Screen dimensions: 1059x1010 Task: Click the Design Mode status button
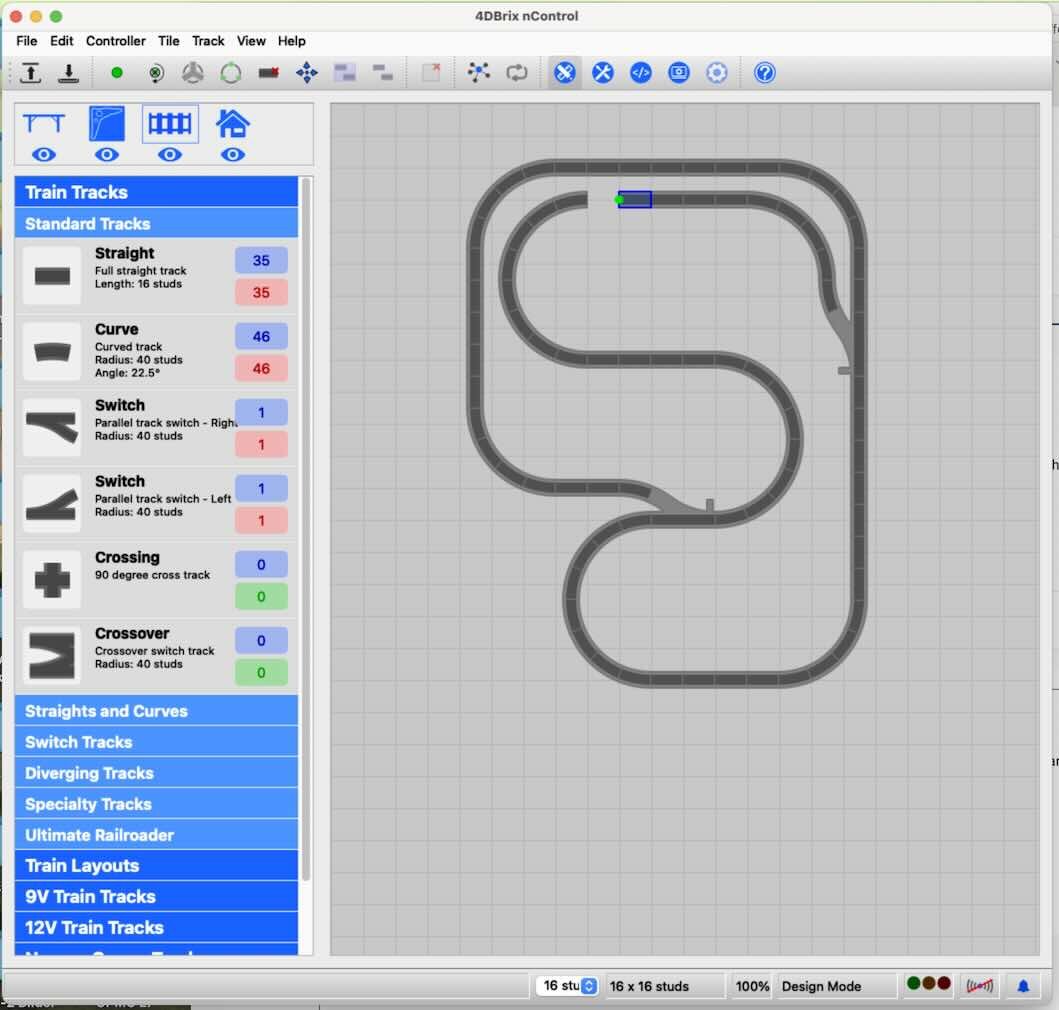click(x=821, y=986)
